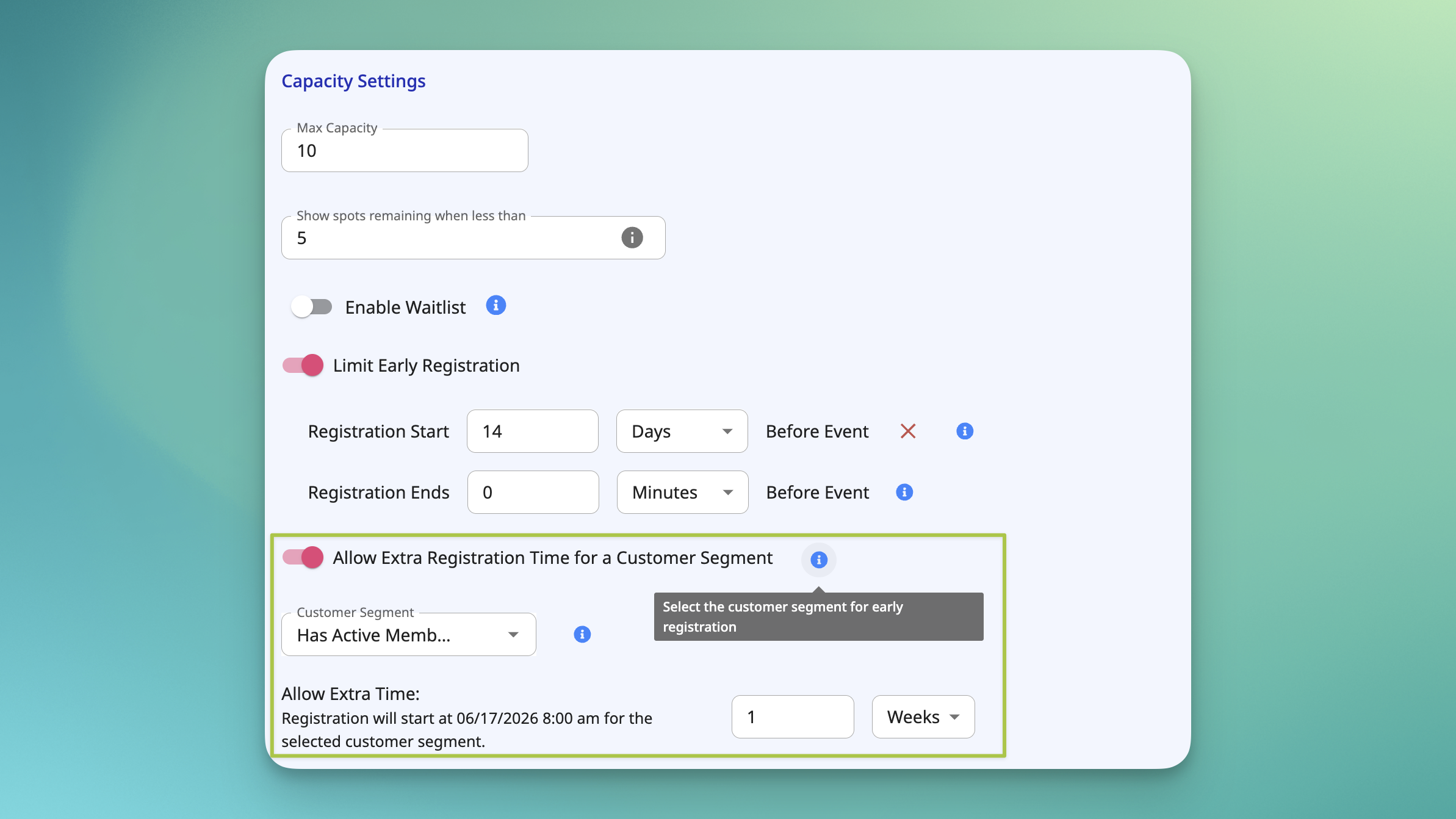This screenshot has height=819, width=1456.
Task: Click info icon next to Customer Segment toggle
Action: click(x=819, y=559)
